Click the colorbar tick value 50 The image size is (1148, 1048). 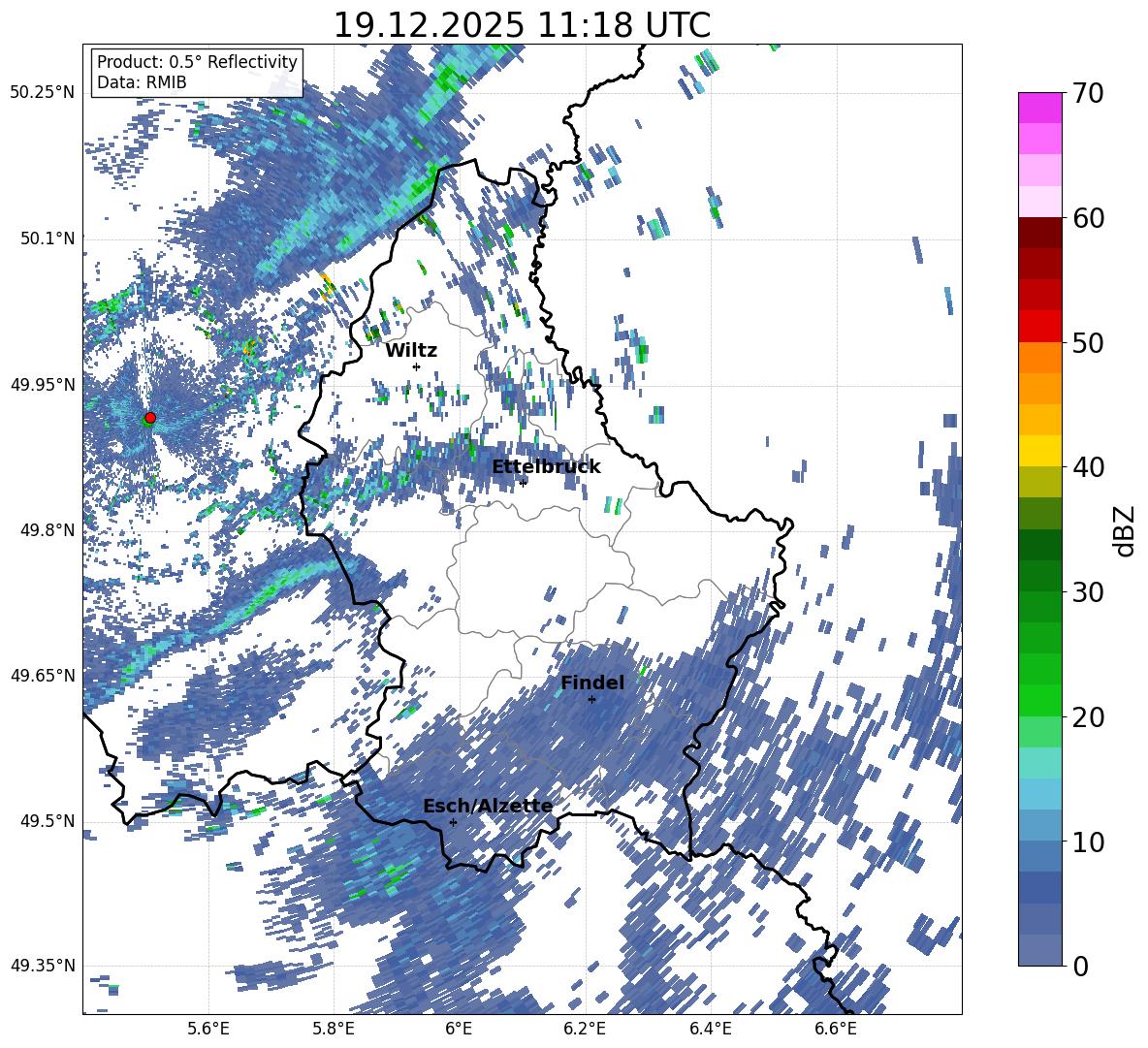pyautogui.click(x=1089, y=342)
